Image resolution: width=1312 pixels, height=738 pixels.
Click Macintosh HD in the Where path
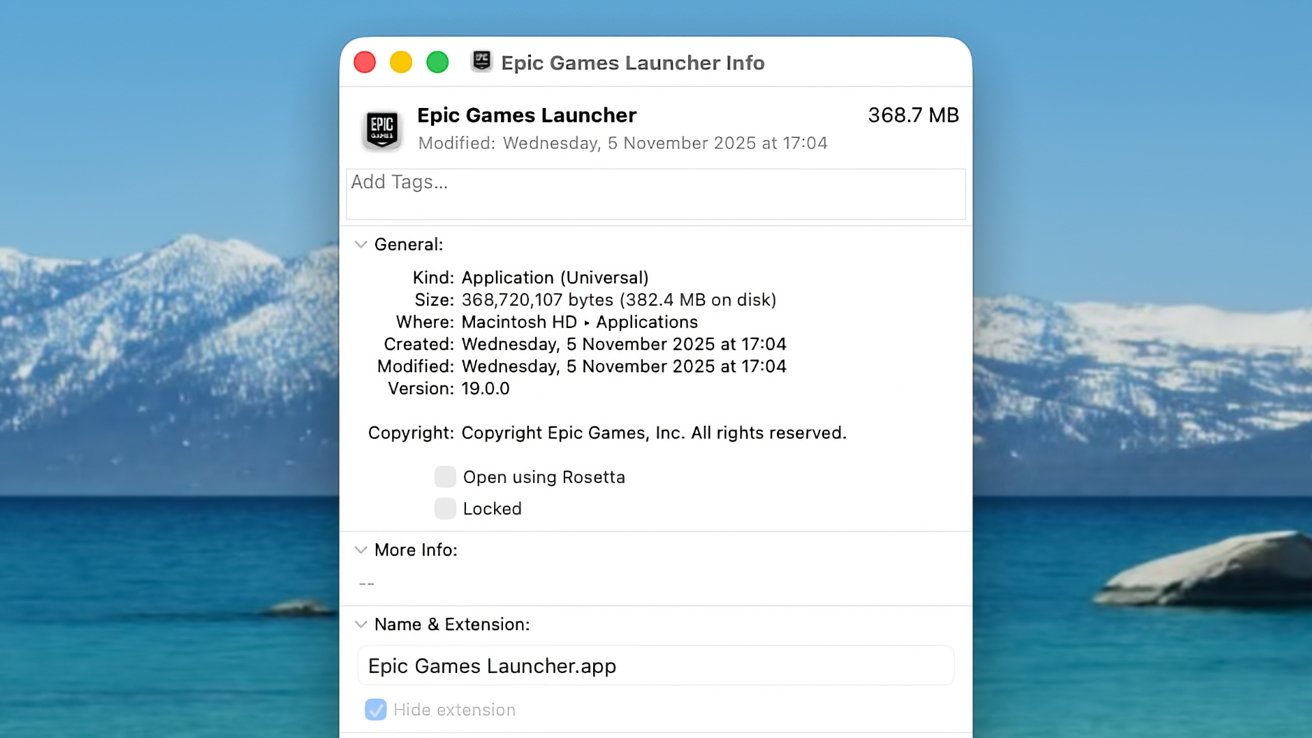tap(518, 322)
